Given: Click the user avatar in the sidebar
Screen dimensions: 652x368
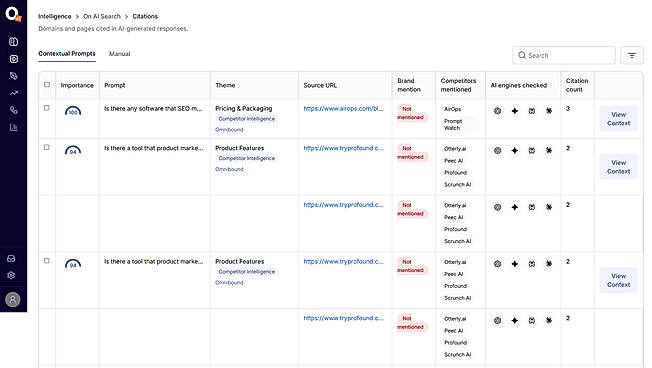Looking at the screenshot, I should pyautogui.click(x=12, y=299).
